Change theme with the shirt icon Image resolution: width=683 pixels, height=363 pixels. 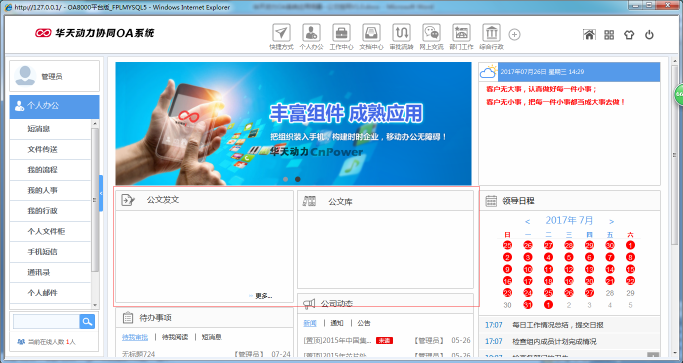pos(629,35)
